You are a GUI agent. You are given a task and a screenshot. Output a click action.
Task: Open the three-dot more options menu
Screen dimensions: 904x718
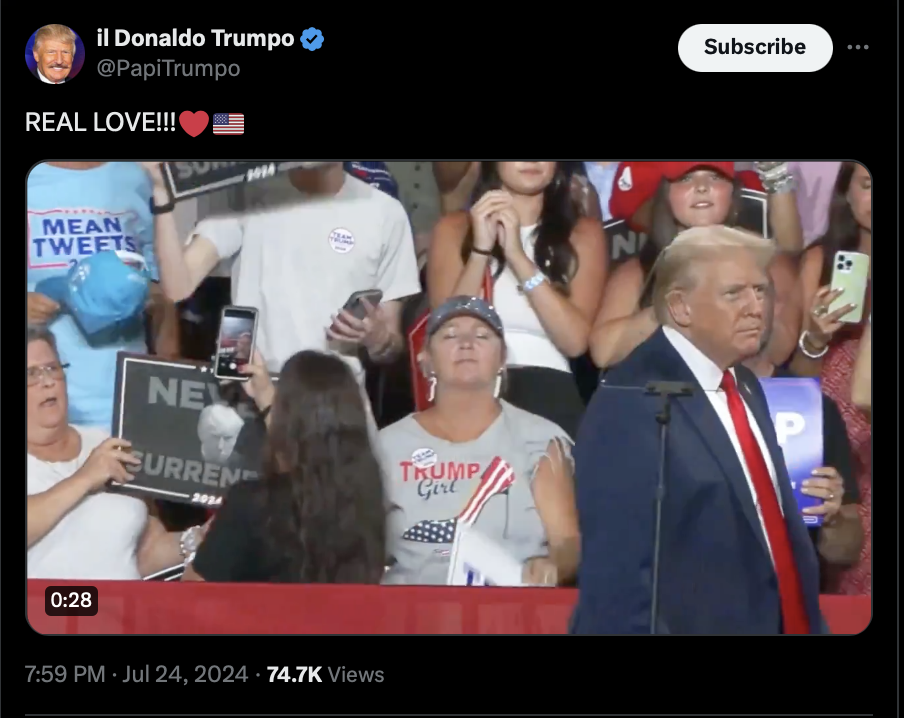[x=858, y=47]
